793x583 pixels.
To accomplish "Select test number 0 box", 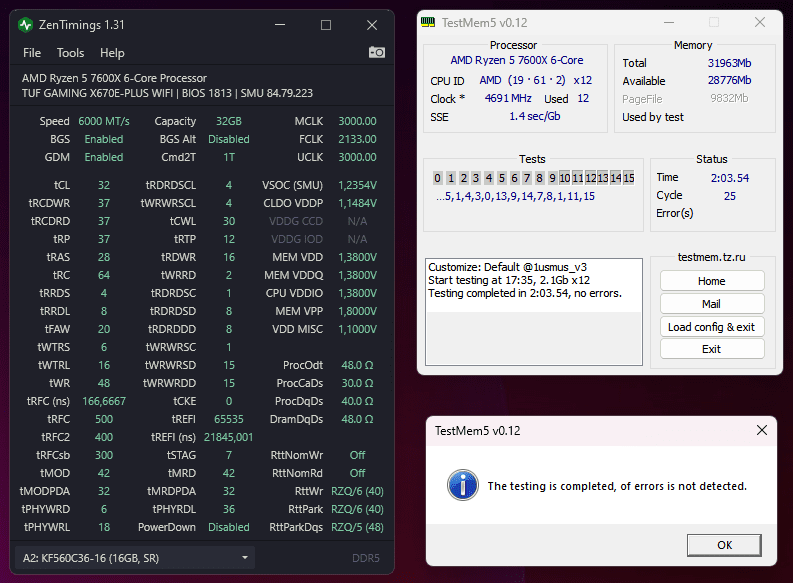I will 437,177.
